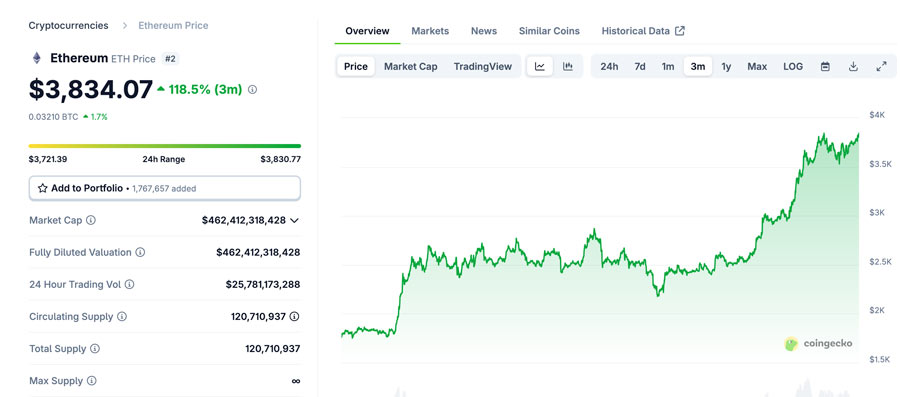Click Fully Diluted Valuation info icon
Viewport: 900px width, 397px height.
click(140, 252)
